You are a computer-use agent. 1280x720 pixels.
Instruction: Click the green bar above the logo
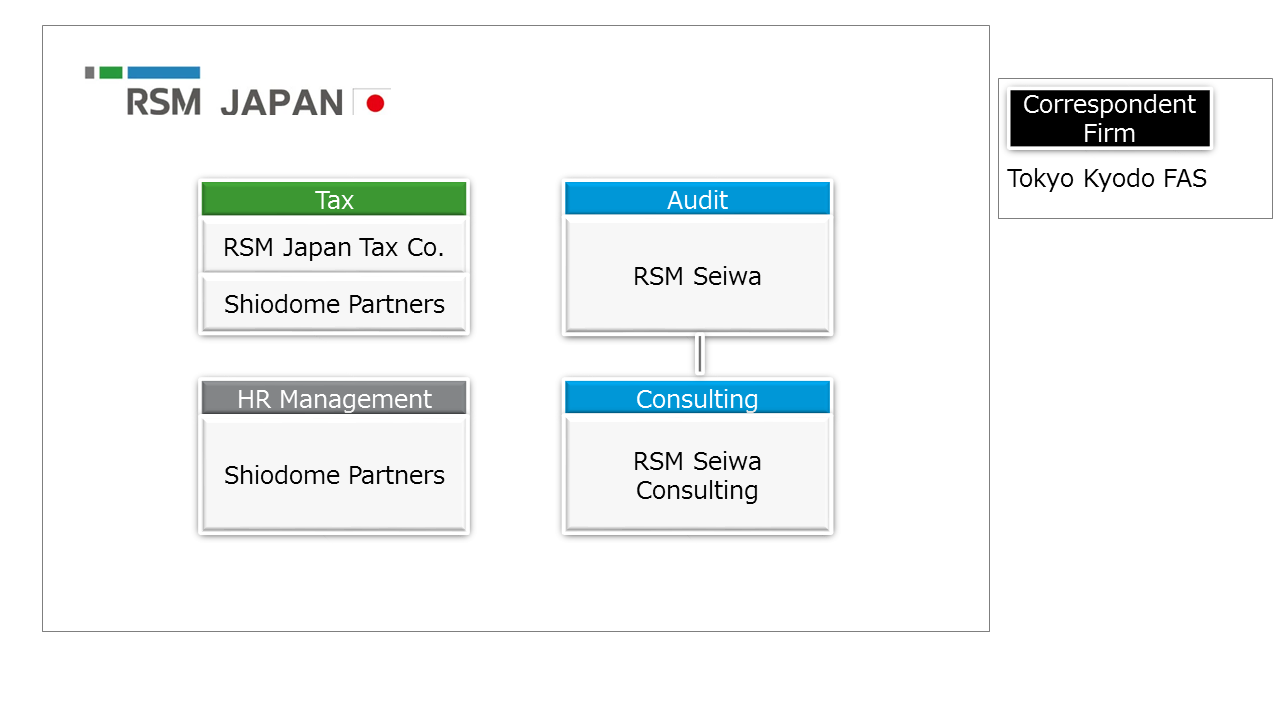[111, 72]
